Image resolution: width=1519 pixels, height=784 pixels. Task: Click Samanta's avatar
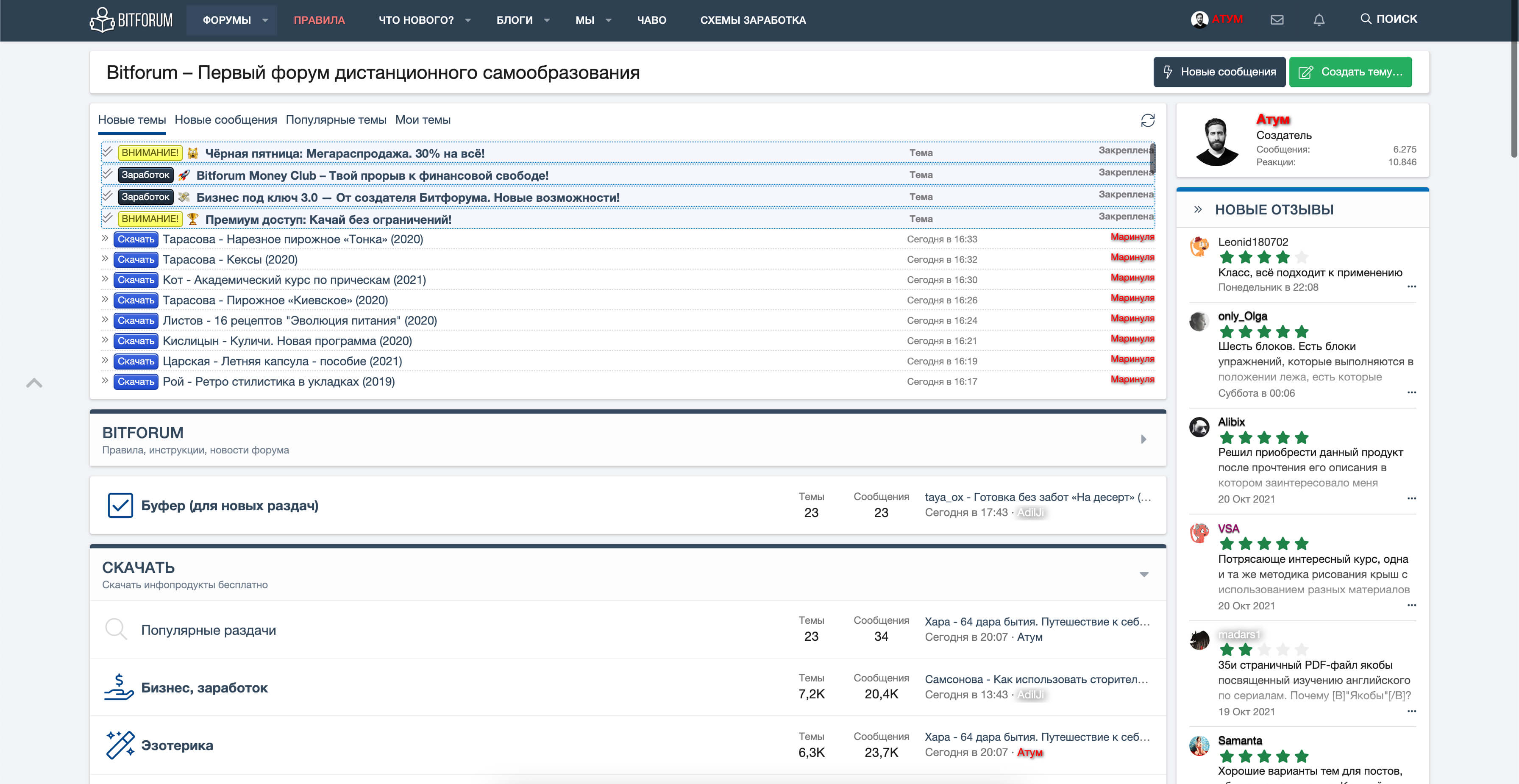(1199, 746)
